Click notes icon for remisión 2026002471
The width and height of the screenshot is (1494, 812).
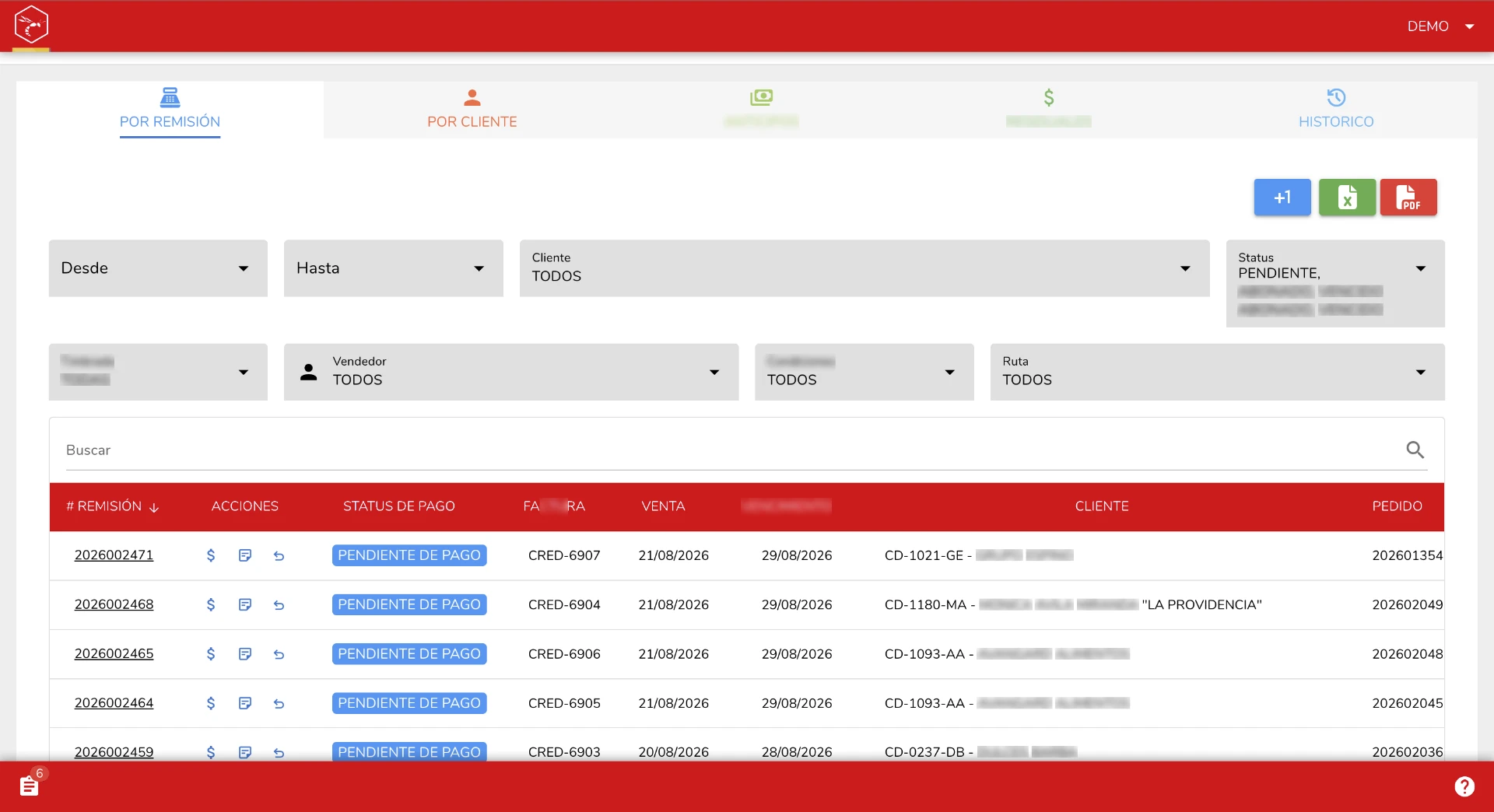(x=245, y=555)
